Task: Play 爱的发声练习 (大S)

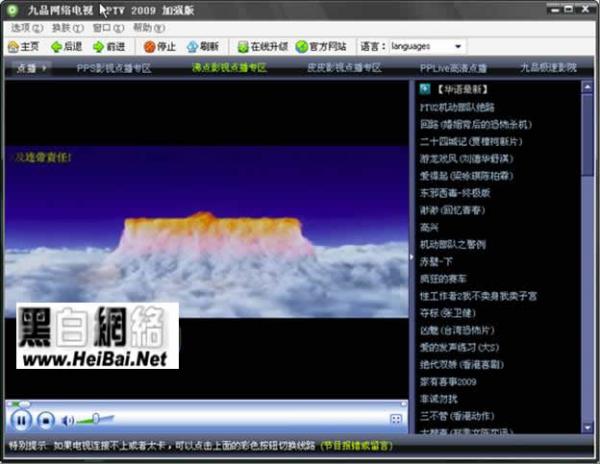Action: tap(459, 348)
